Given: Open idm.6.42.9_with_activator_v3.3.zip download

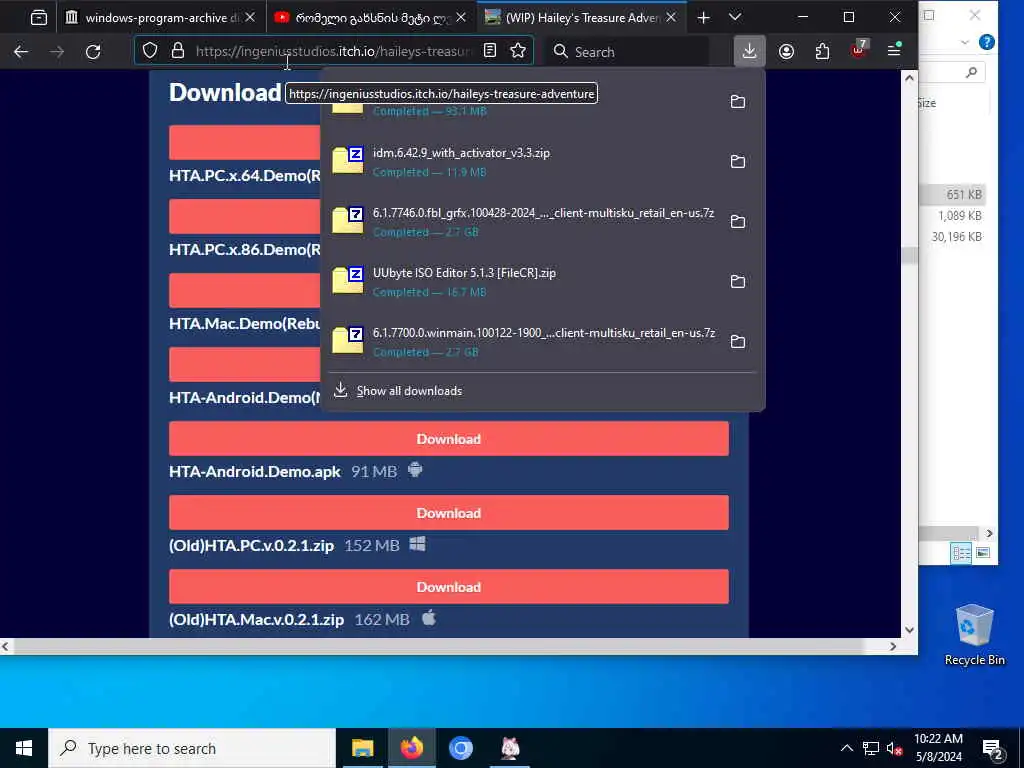Looking at the screenshot, I should point(522,161).
